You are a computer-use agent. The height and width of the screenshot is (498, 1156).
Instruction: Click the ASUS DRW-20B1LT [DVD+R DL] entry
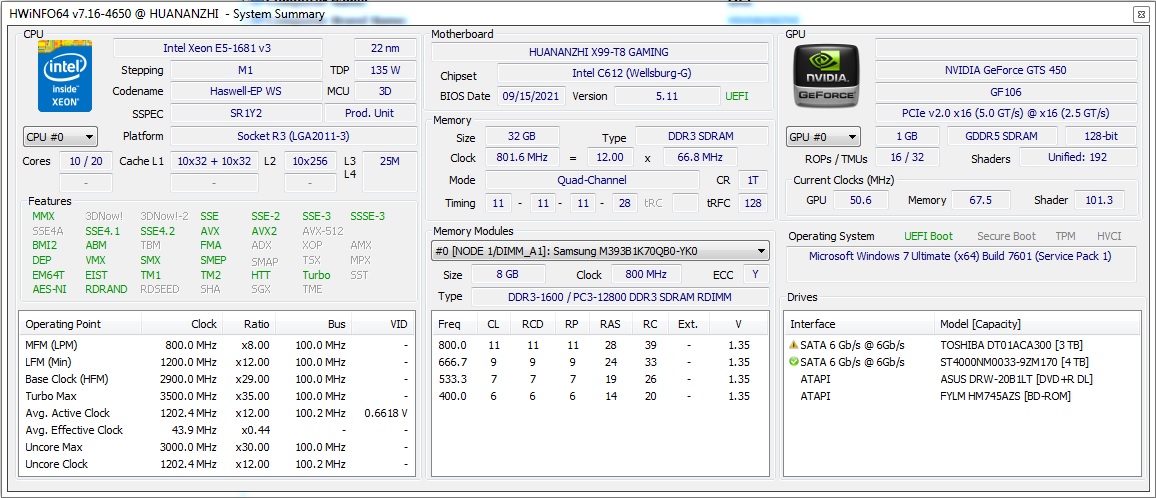1018,379
